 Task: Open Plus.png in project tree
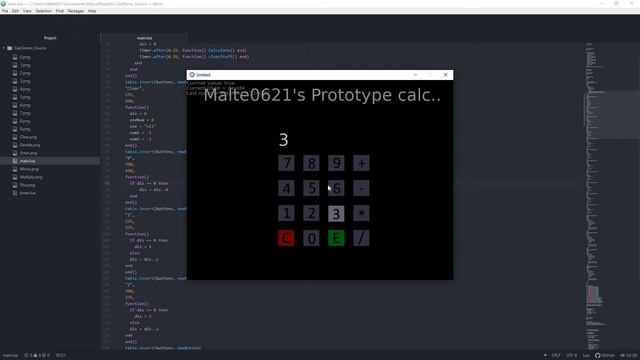pyautogui.click(x=27, y=185)
